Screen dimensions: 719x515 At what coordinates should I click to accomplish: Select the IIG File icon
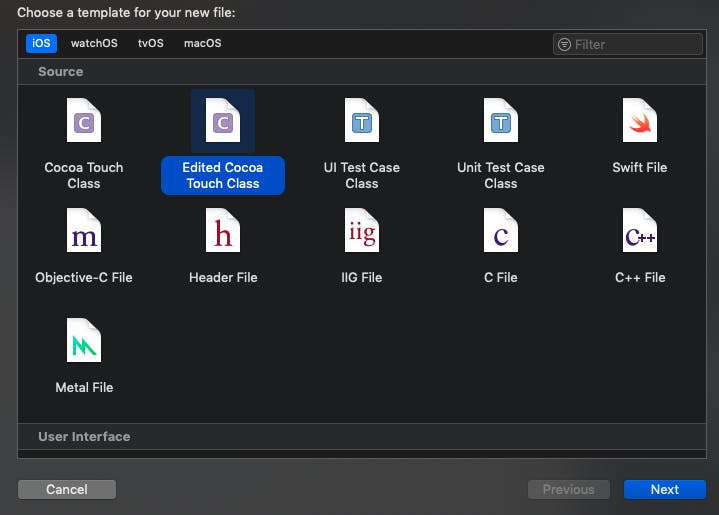pyautogui.click(x=362, y=230)
